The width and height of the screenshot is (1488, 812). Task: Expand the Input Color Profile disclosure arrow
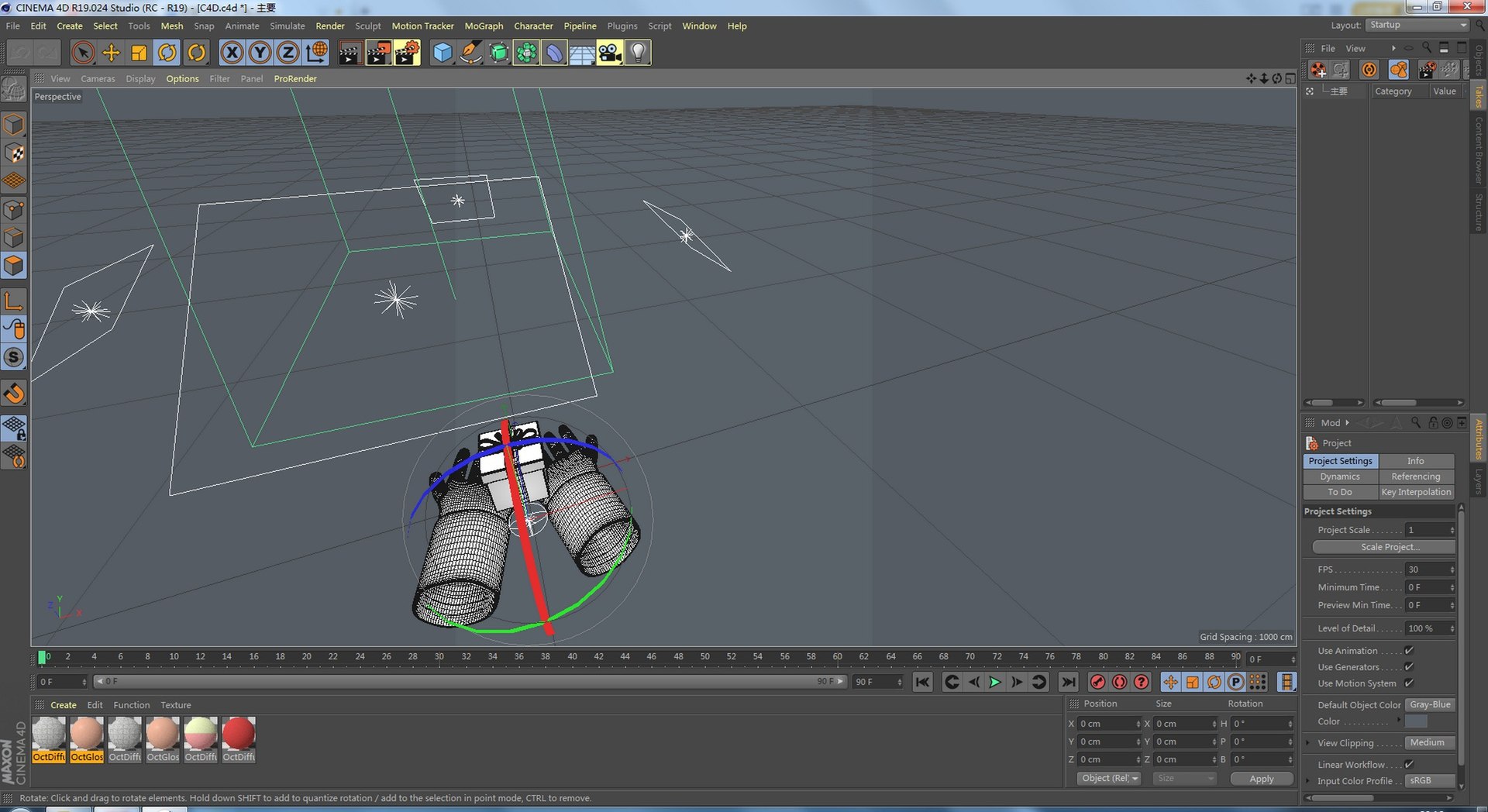[x=1308, y=781]
